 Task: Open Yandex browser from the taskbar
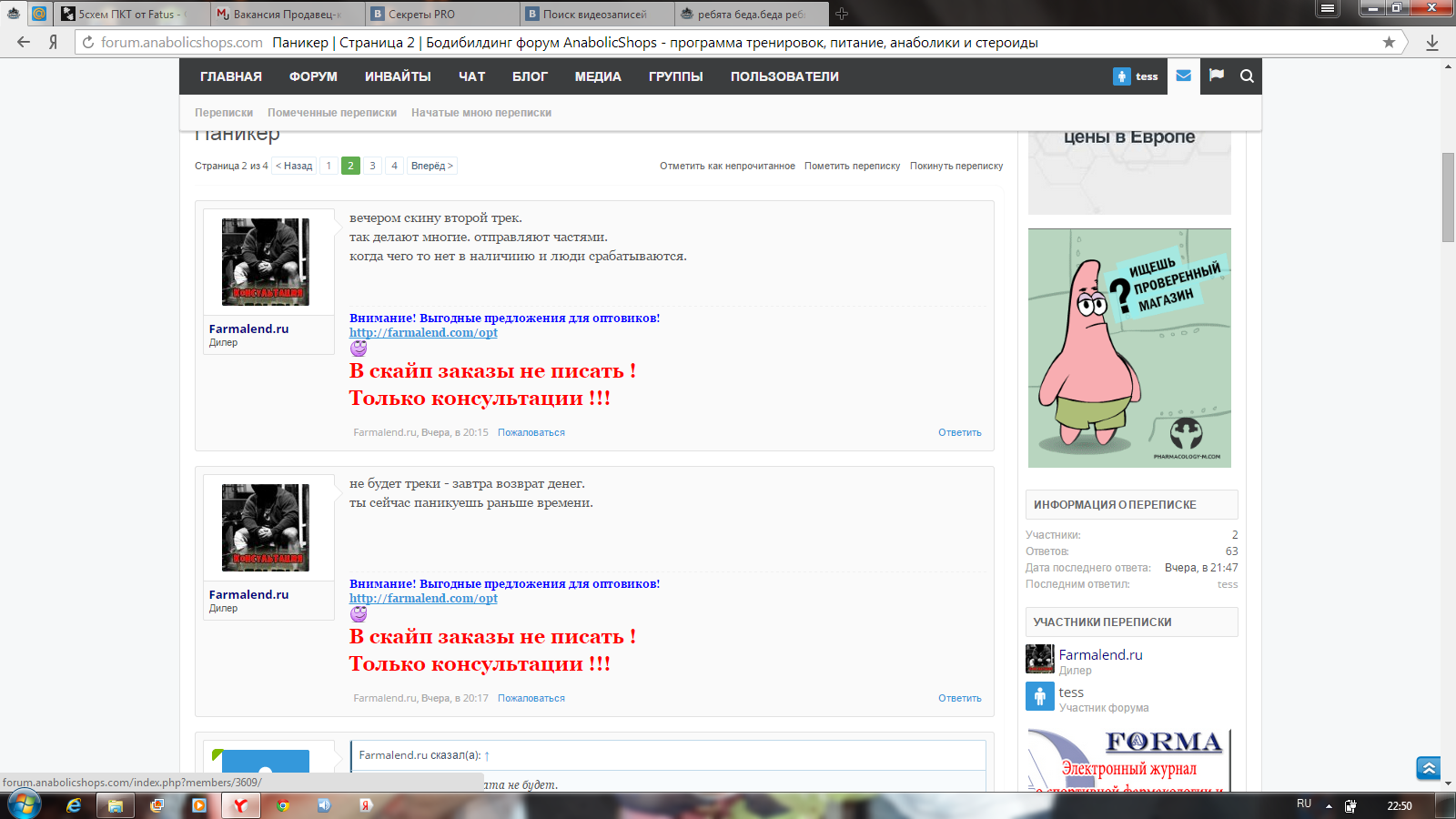coord(240,805)
